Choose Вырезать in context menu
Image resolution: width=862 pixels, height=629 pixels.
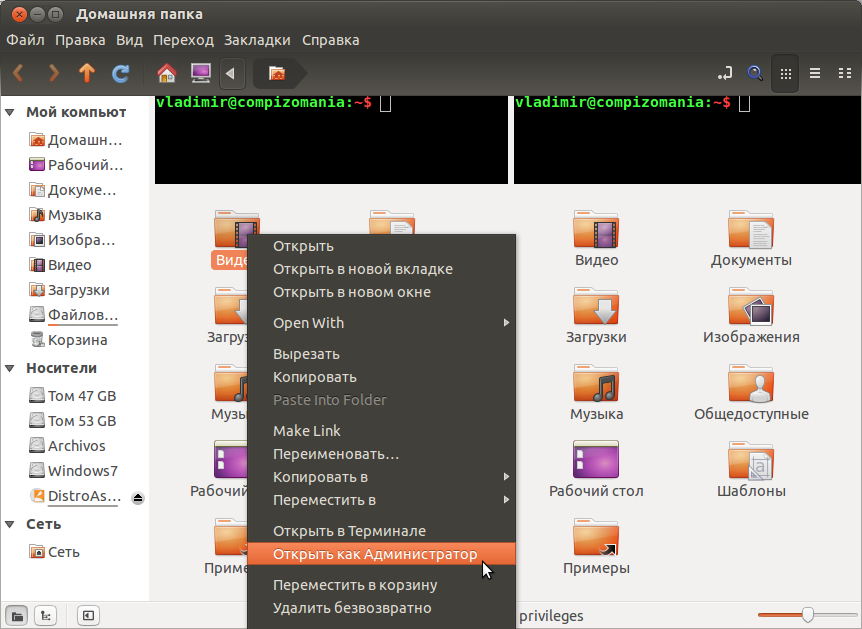[x=382, y=354]
